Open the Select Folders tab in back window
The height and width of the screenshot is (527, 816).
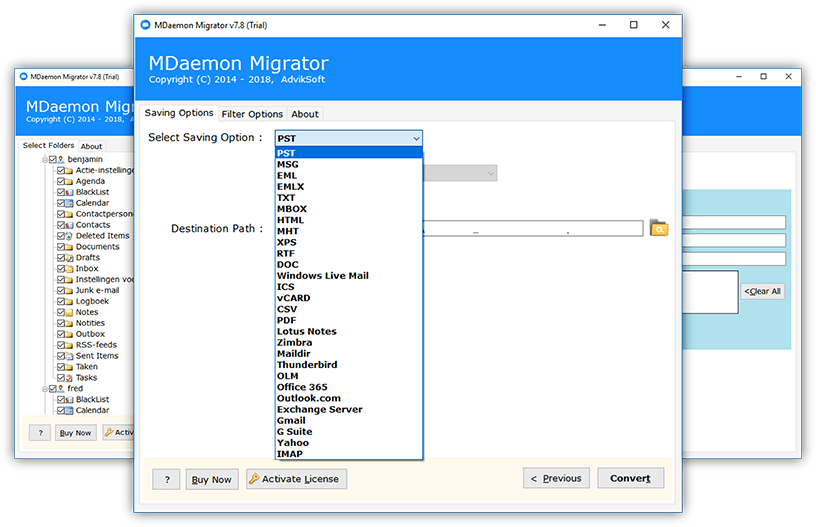(48, 145)
